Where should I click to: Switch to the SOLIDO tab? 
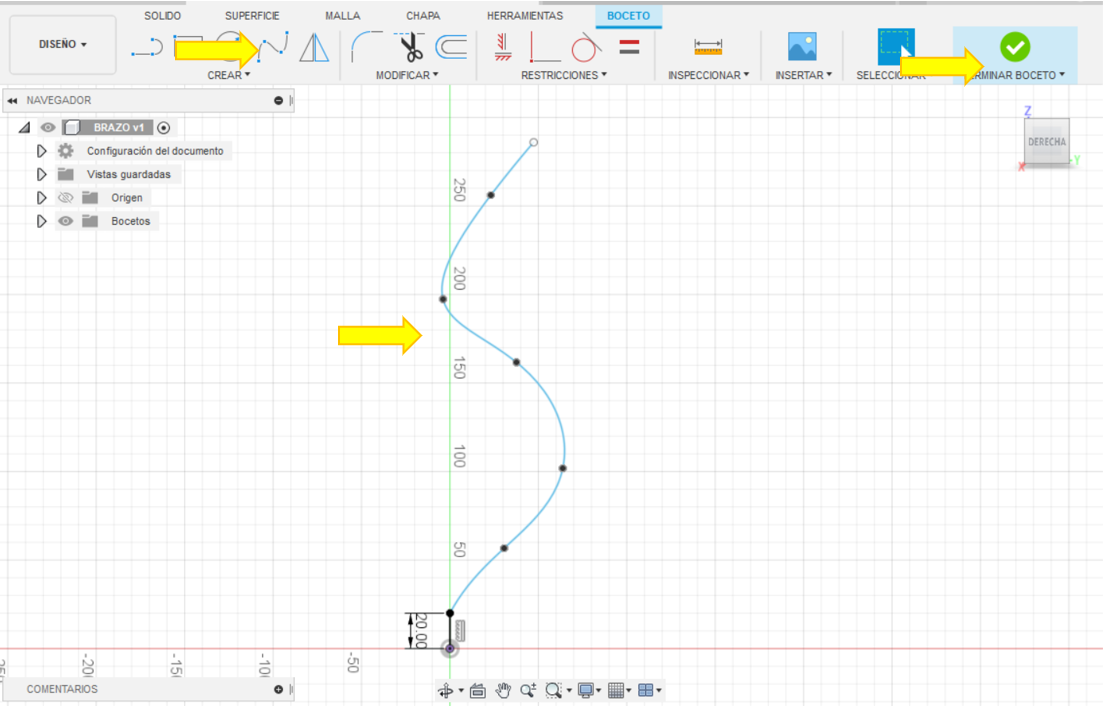point(163,16)
